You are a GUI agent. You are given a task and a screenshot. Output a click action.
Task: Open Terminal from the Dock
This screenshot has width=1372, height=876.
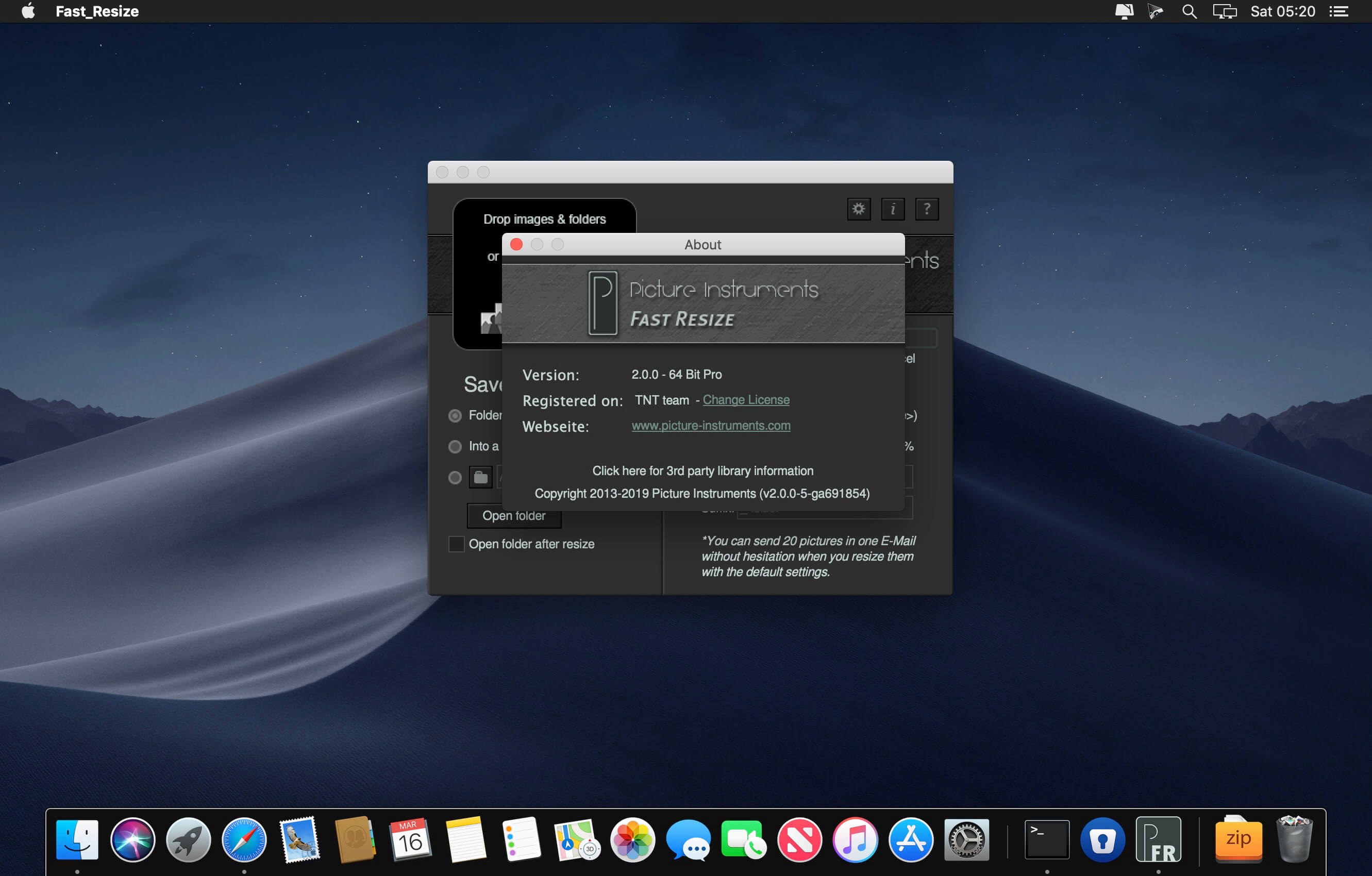tap(1047, 839)
